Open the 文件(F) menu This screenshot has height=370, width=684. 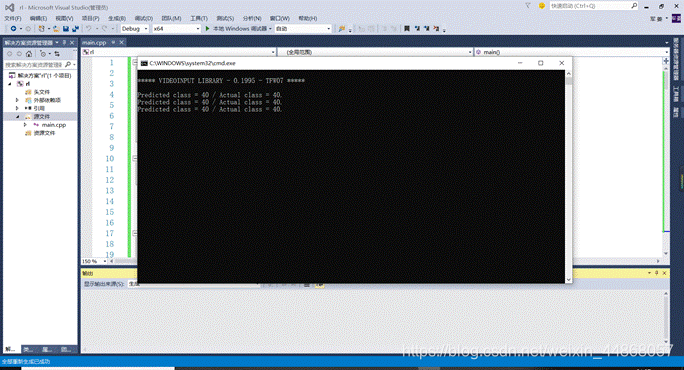click(x=12, y=18)
